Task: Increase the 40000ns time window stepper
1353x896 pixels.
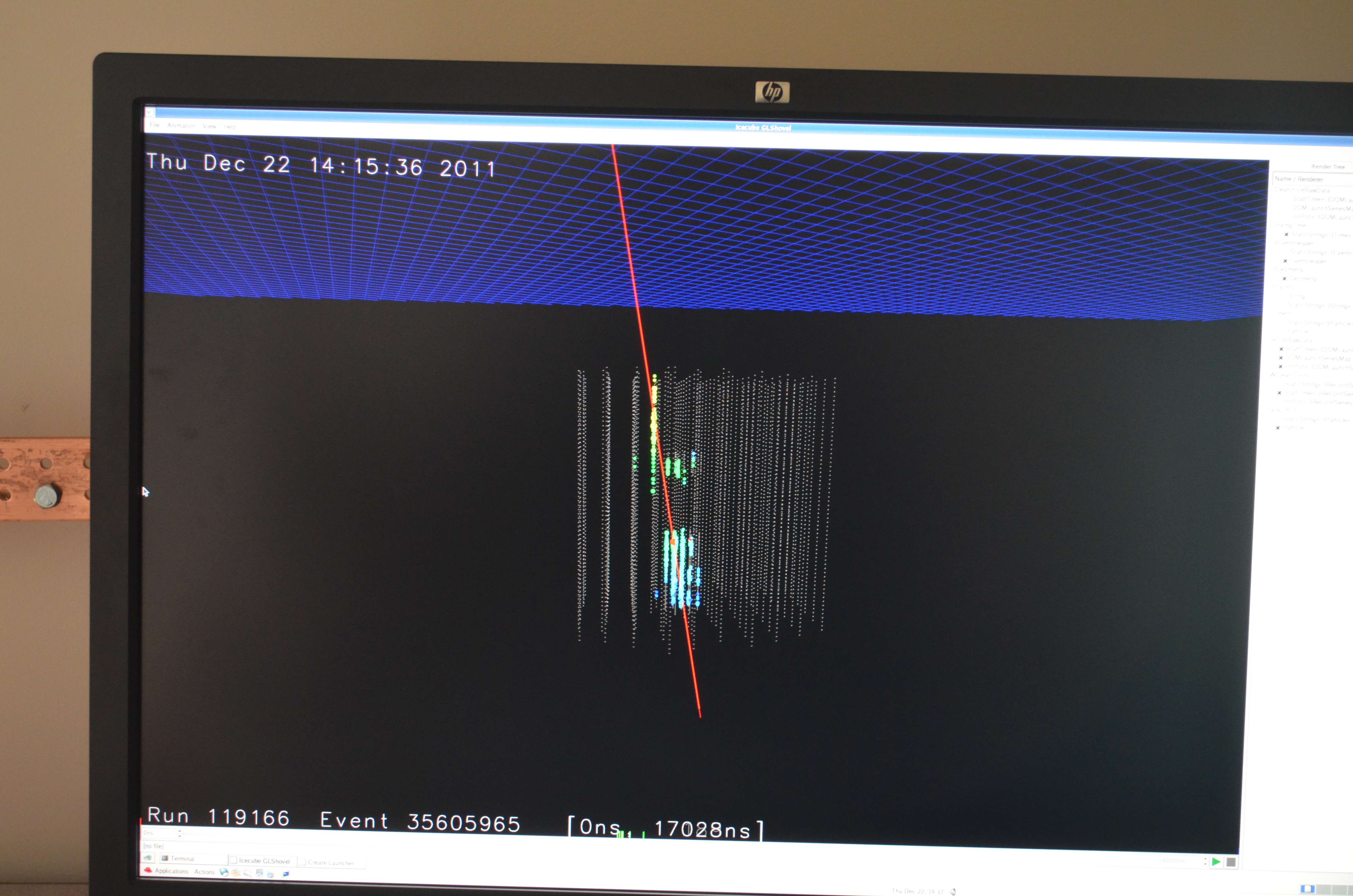Action: [1206, 859]
